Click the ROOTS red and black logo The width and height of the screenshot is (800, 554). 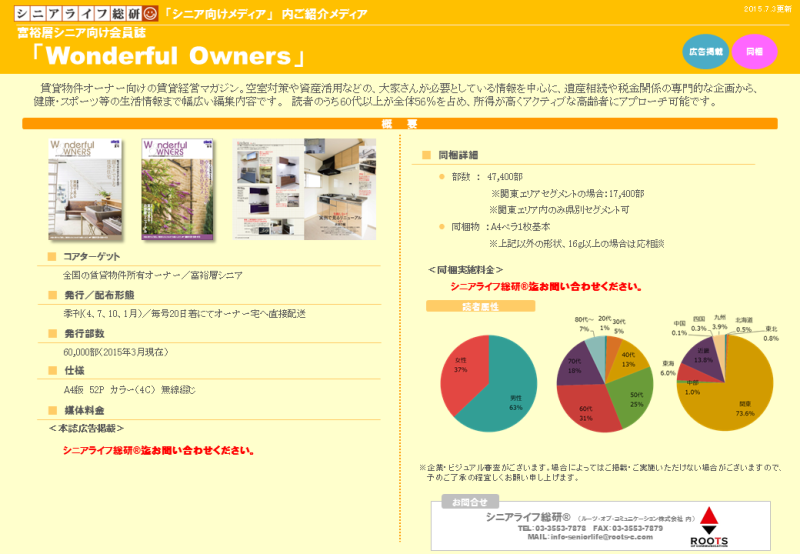click(x=709, y=527)
